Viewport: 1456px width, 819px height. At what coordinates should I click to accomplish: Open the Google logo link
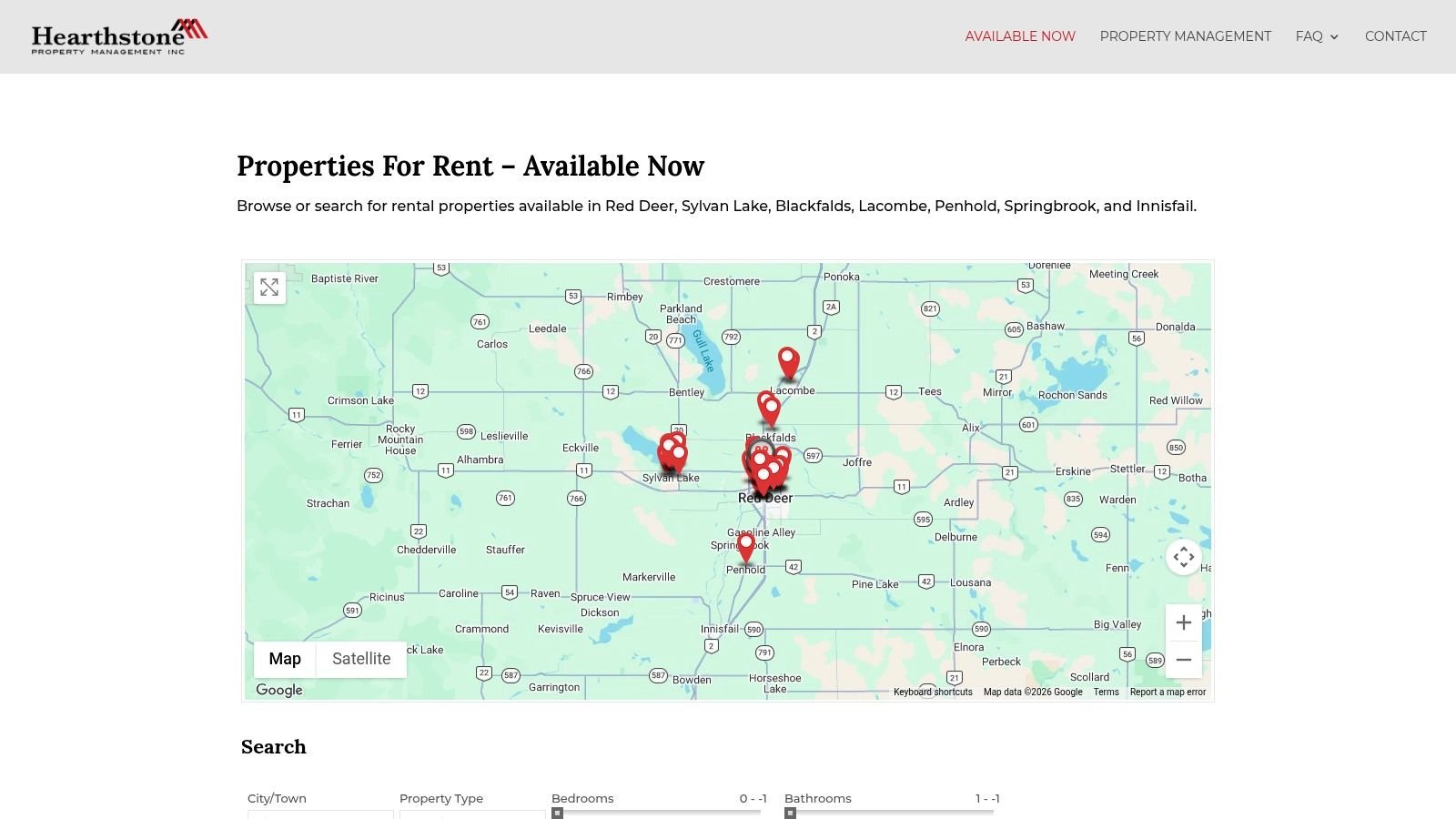coord(279,690)
